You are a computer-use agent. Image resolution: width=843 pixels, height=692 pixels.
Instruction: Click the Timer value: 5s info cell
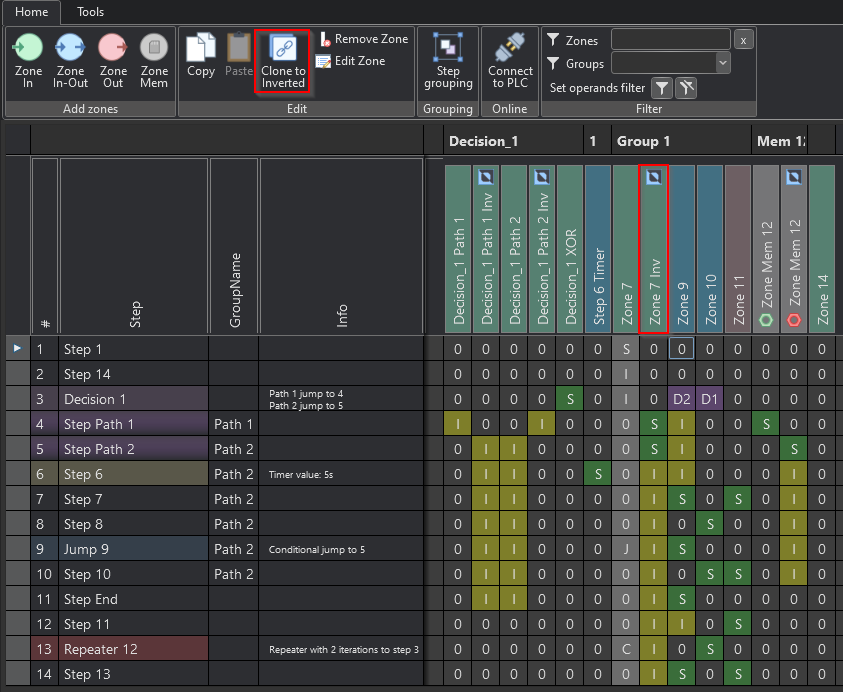[341, 474]
